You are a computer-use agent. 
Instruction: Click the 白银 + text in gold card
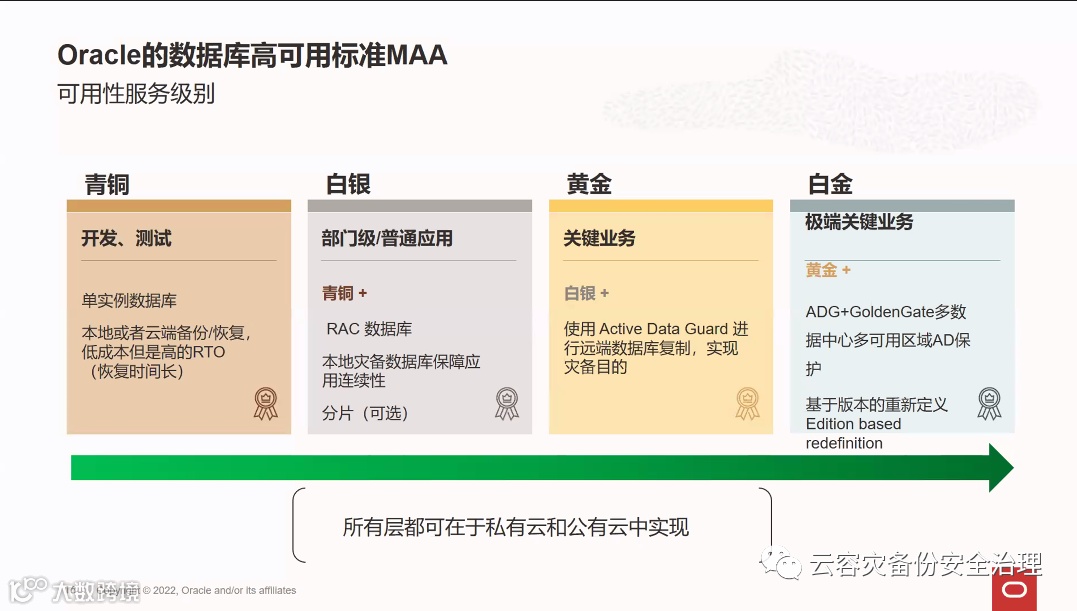coord(587,293)
